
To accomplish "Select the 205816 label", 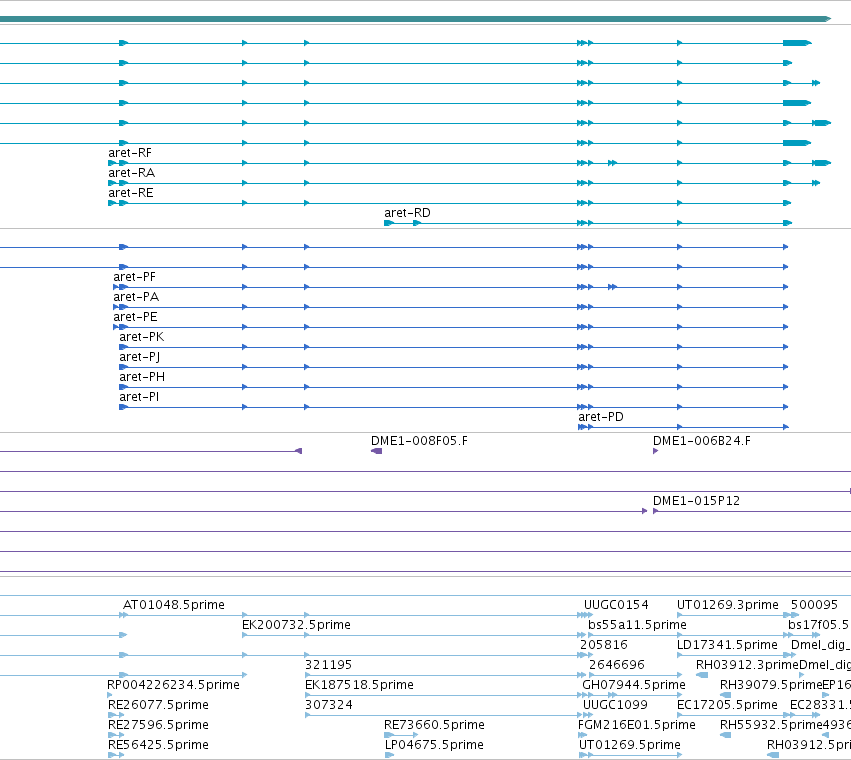I will [x=604, y=645].
